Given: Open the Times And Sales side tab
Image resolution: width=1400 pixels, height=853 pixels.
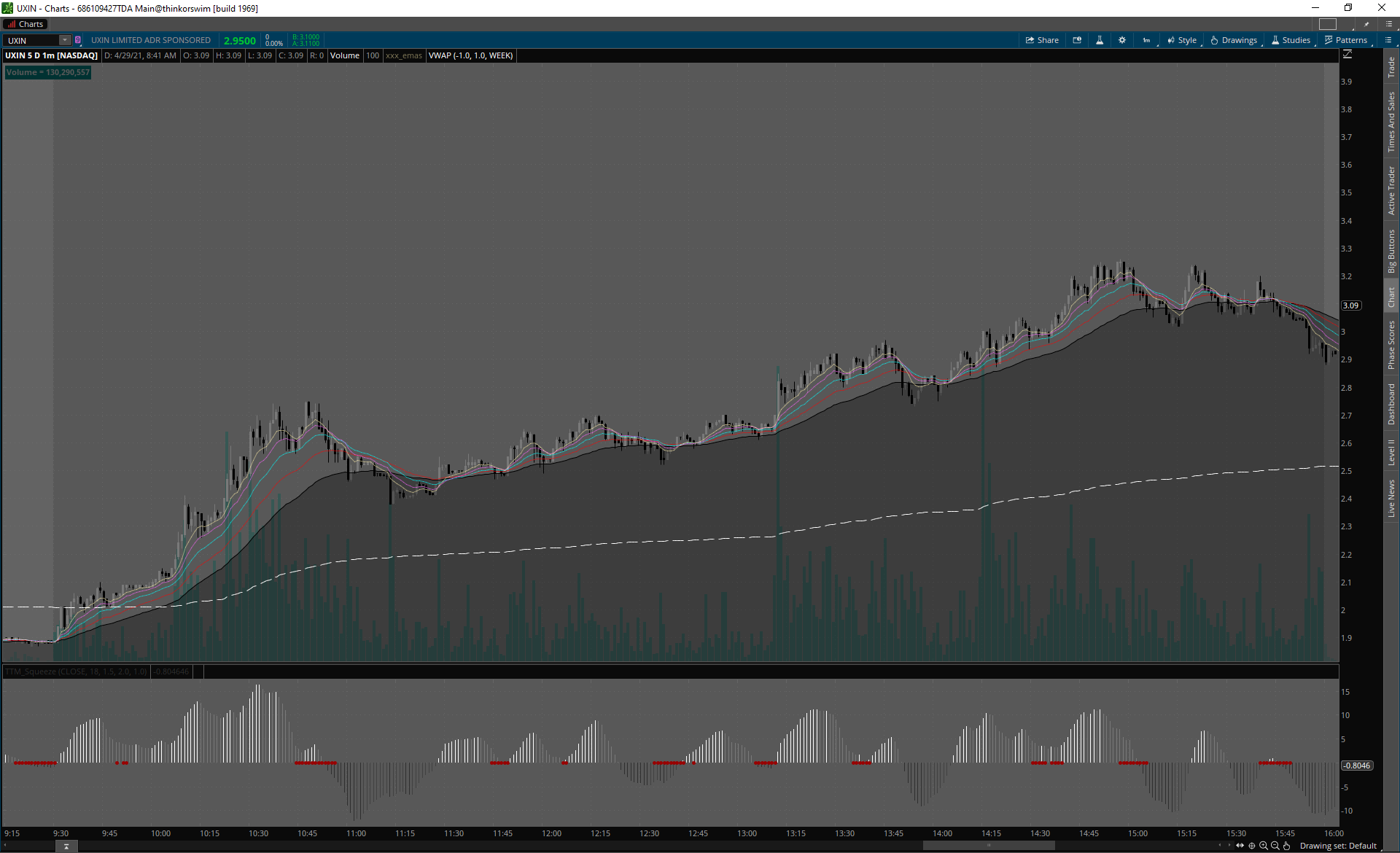Looking at the screenshot, I should pyautogui.click(x=1391, y=122).
